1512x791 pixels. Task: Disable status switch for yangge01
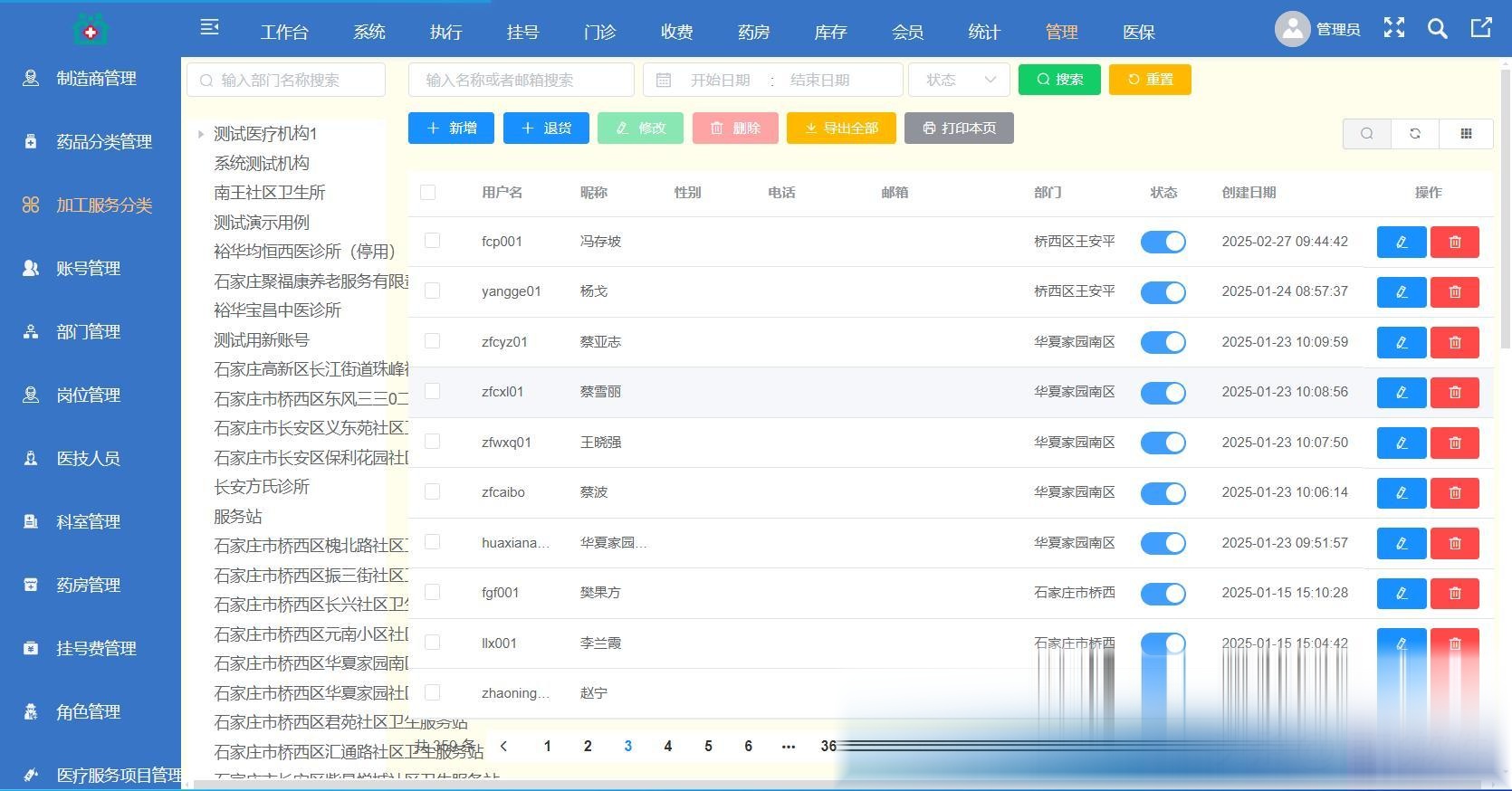(1163, 292)
